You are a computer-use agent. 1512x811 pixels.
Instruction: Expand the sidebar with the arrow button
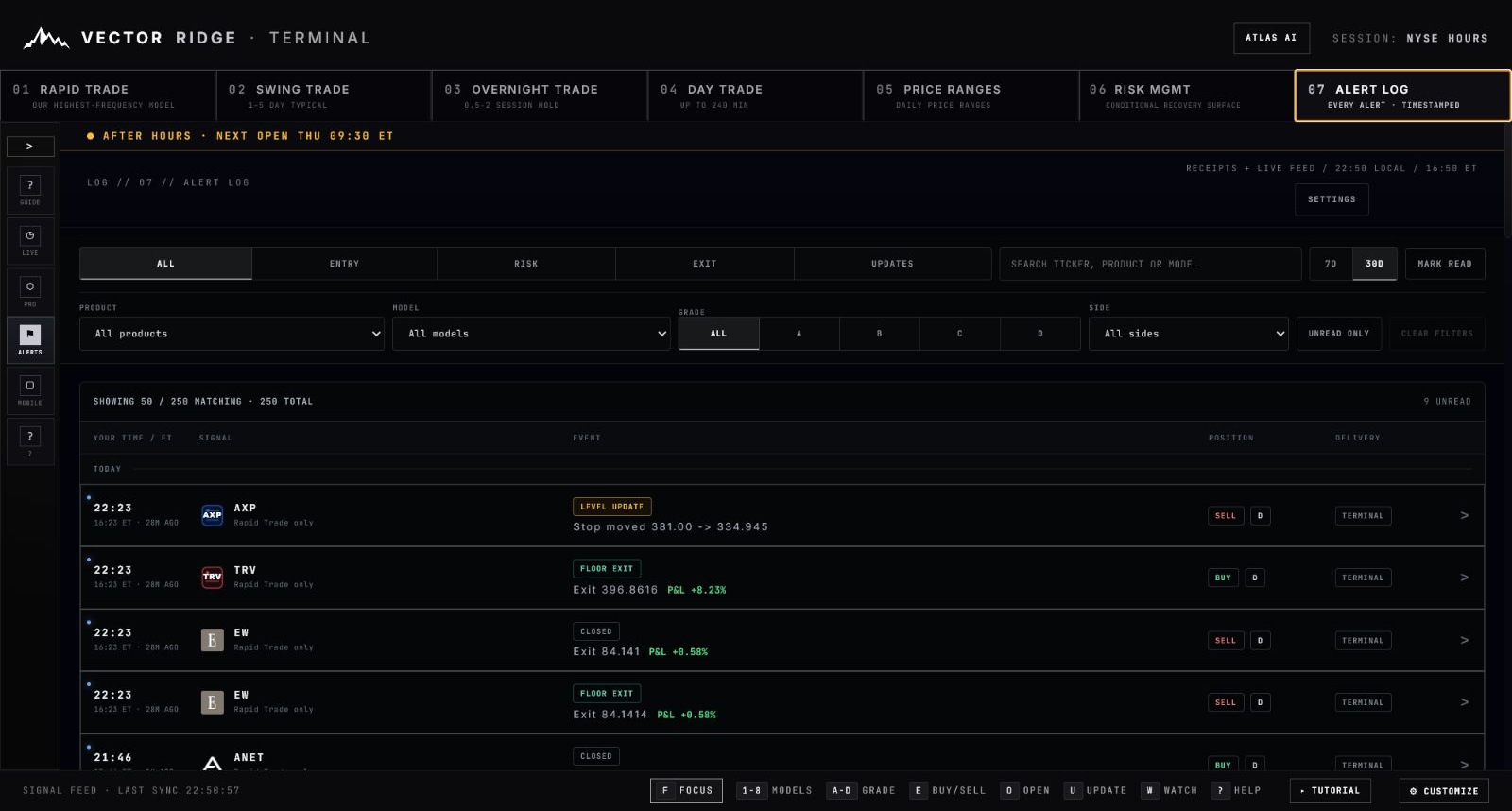coord(30,147)
